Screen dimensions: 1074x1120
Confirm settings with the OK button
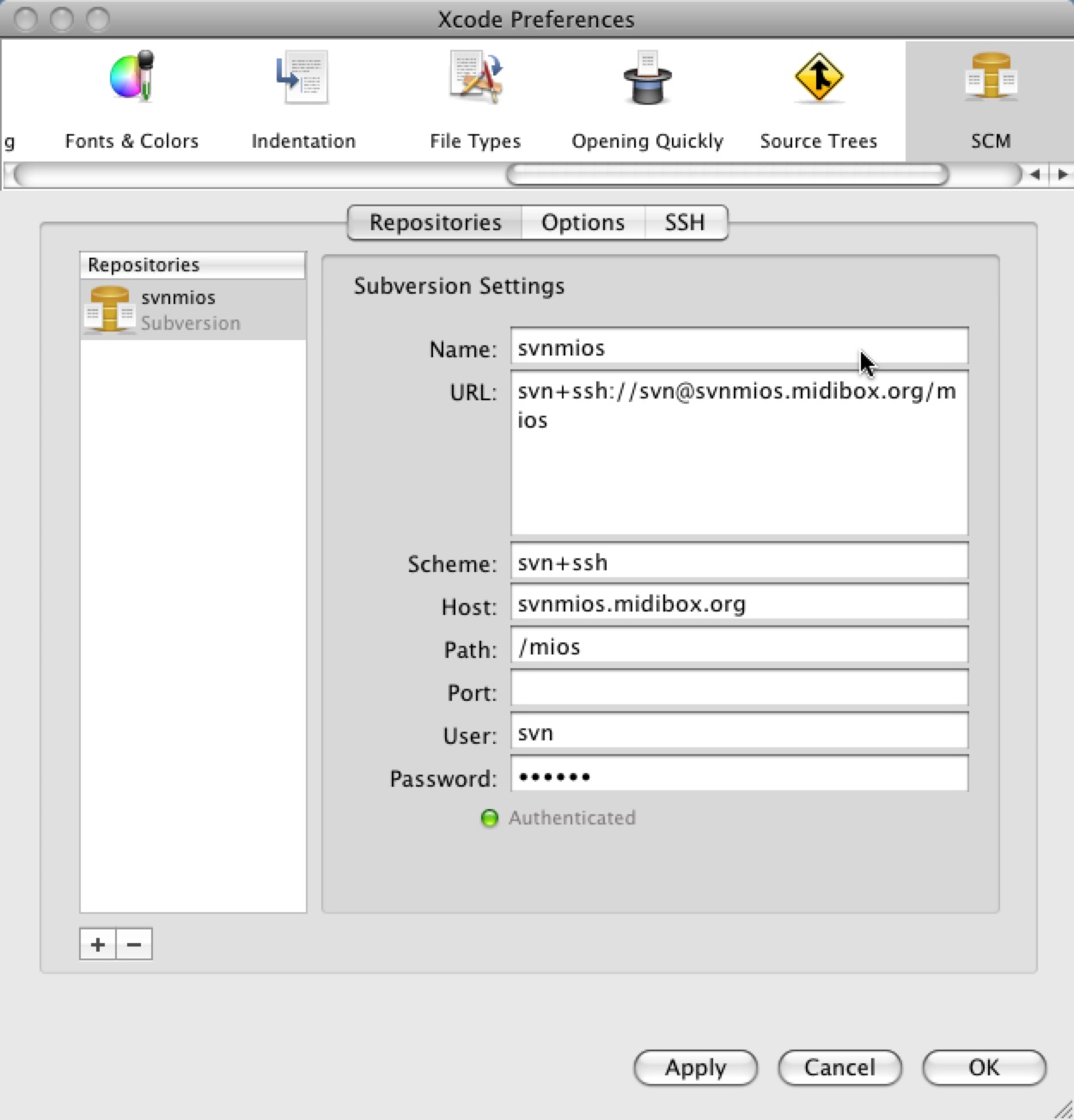click(x=985, y=1068)
